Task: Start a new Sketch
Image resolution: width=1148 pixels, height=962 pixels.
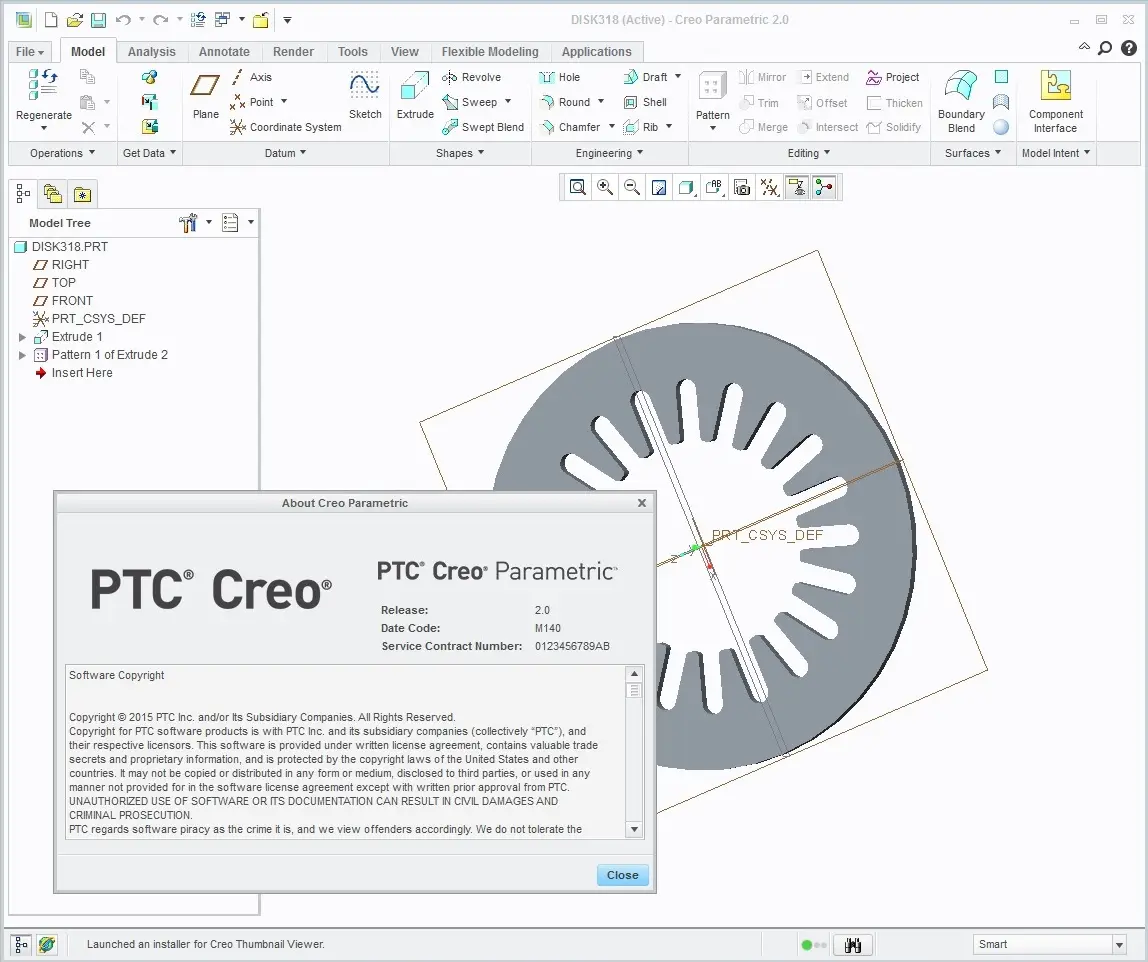Action: [x=365, y=94]
